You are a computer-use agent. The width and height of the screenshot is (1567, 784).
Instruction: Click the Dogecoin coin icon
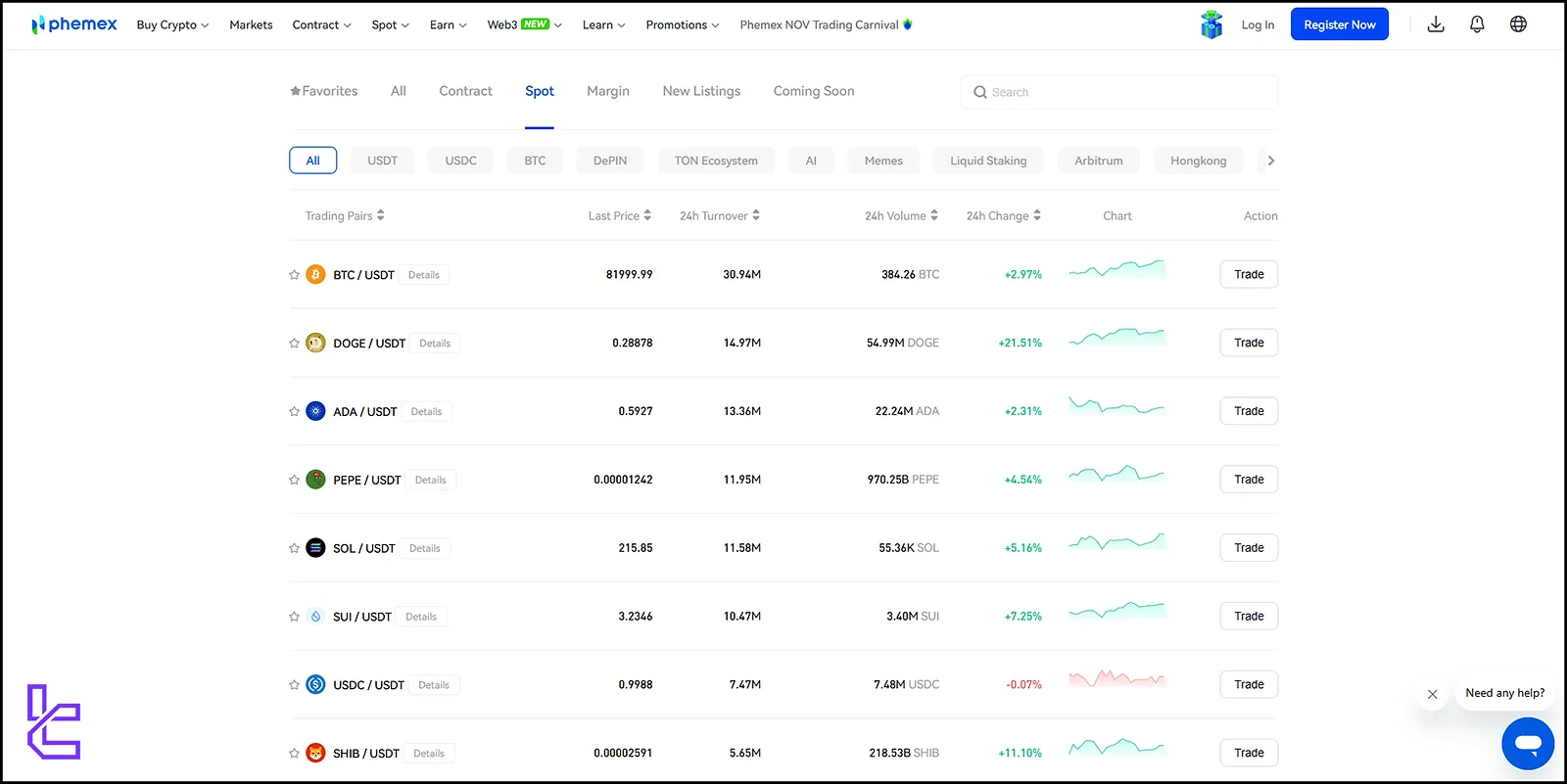click(315, 343)
